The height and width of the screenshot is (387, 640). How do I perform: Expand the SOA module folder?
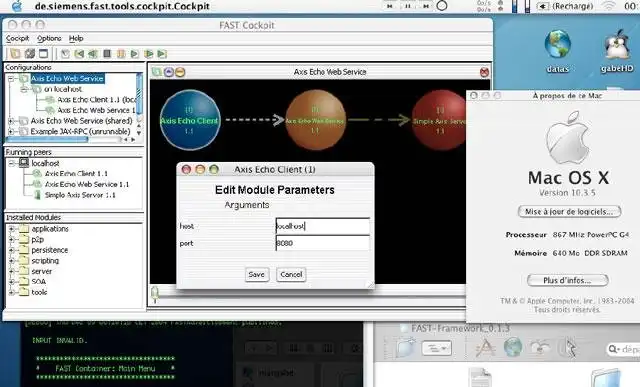11,282
